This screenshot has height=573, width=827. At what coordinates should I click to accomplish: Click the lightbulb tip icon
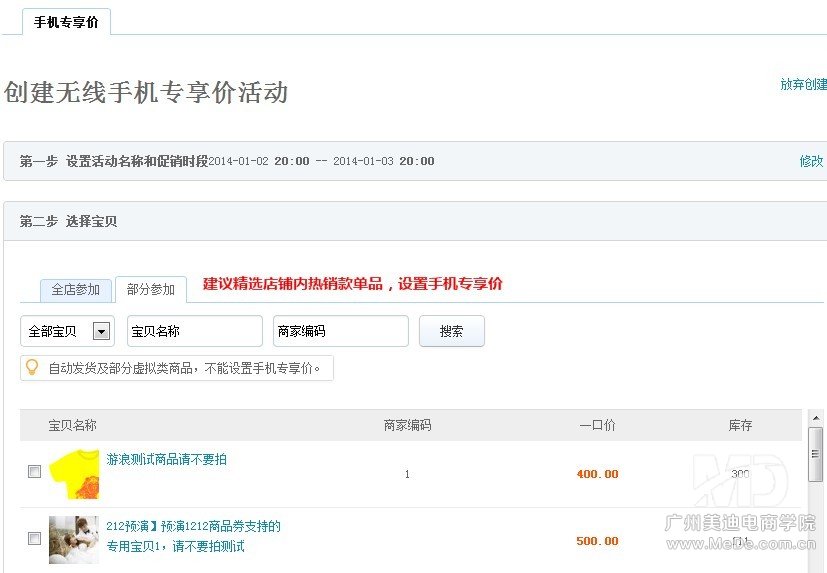point(32,367)
